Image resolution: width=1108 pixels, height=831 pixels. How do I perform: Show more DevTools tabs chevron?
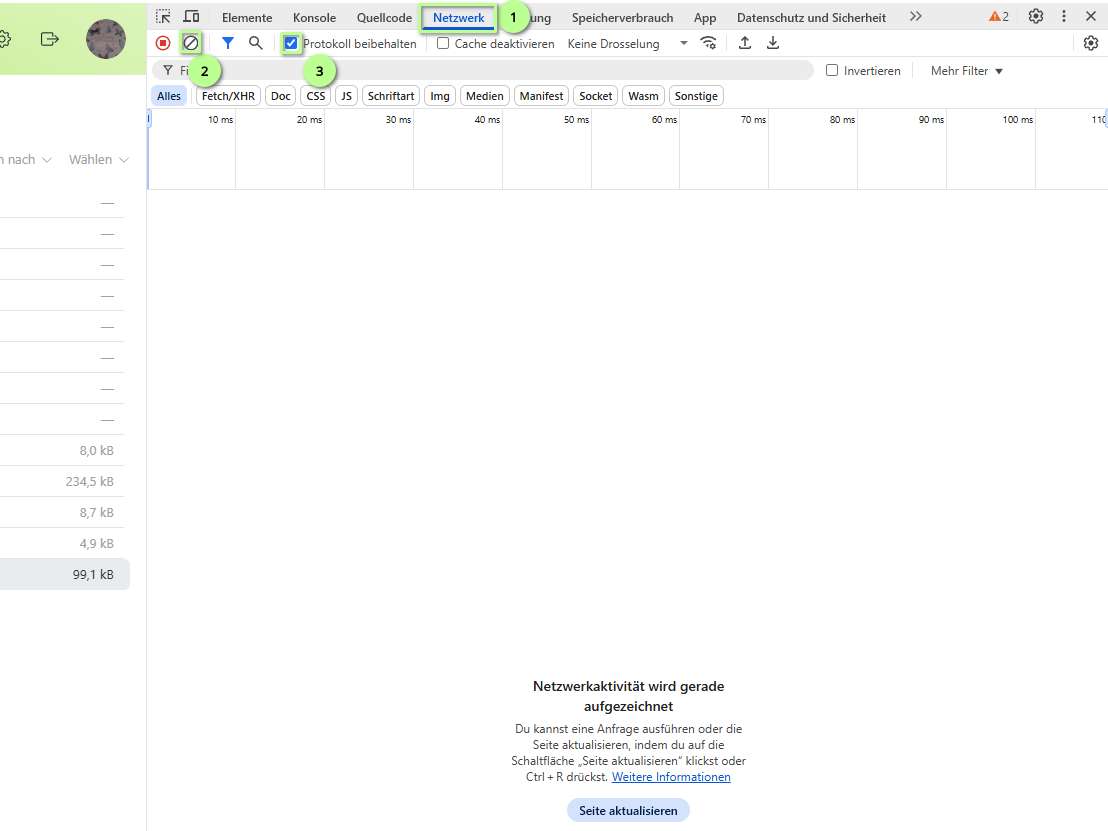point(916,17)
